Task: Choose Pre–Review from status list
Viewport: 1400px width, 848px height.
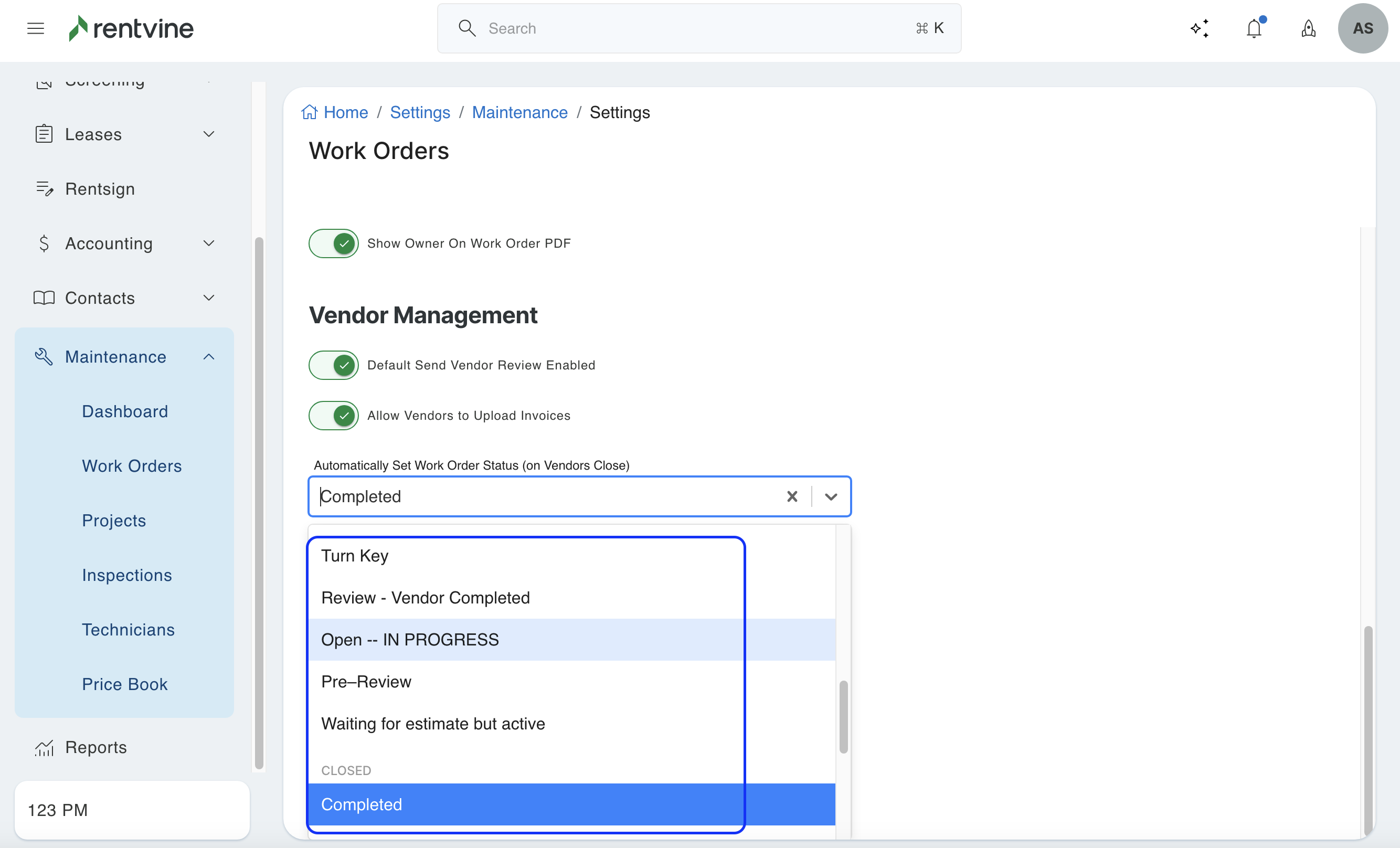Action: click(366, 682)
